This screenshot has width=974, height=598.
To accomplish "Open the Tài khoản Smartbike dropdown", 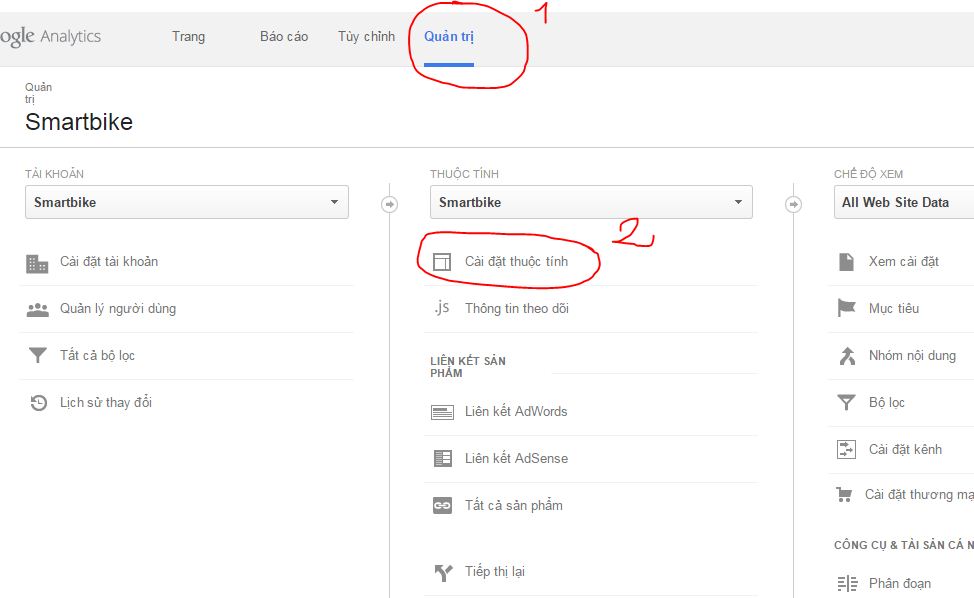I will (187, 202).
